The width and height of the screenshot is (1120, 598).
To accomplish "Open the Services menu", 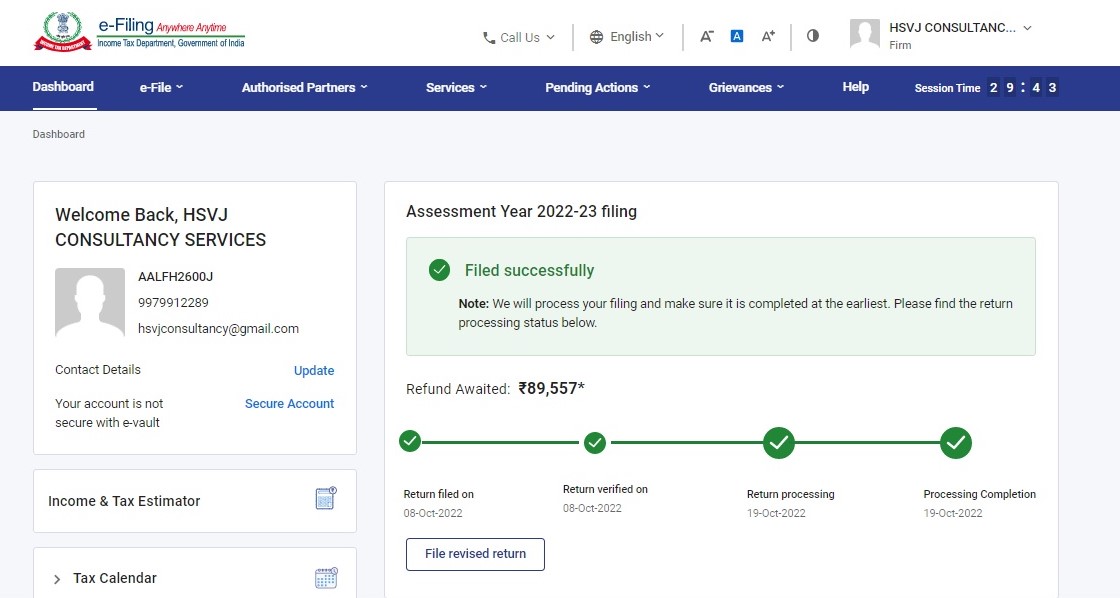I will [x=456, y=87].
